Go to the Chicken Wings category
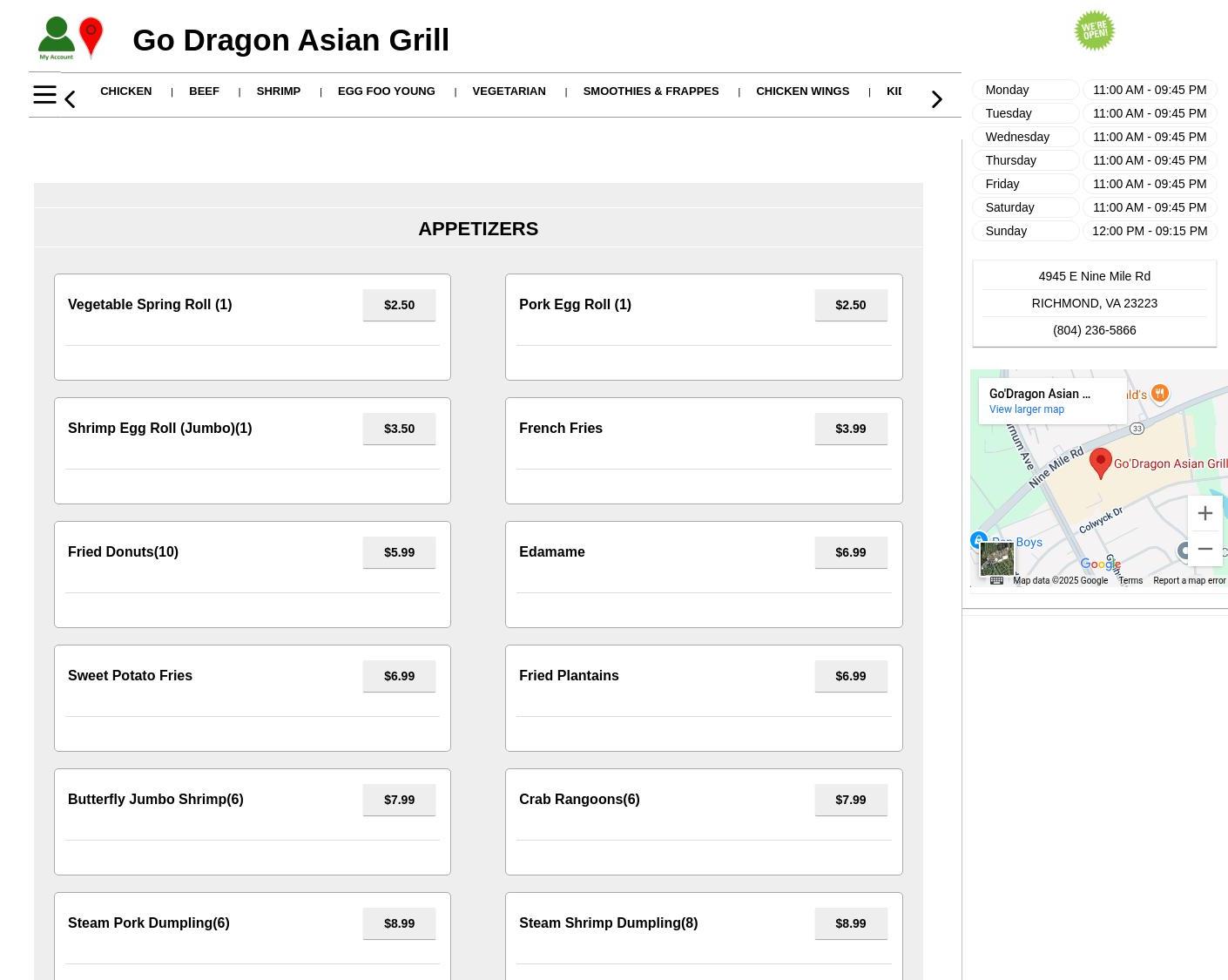 tap(802, 91)
